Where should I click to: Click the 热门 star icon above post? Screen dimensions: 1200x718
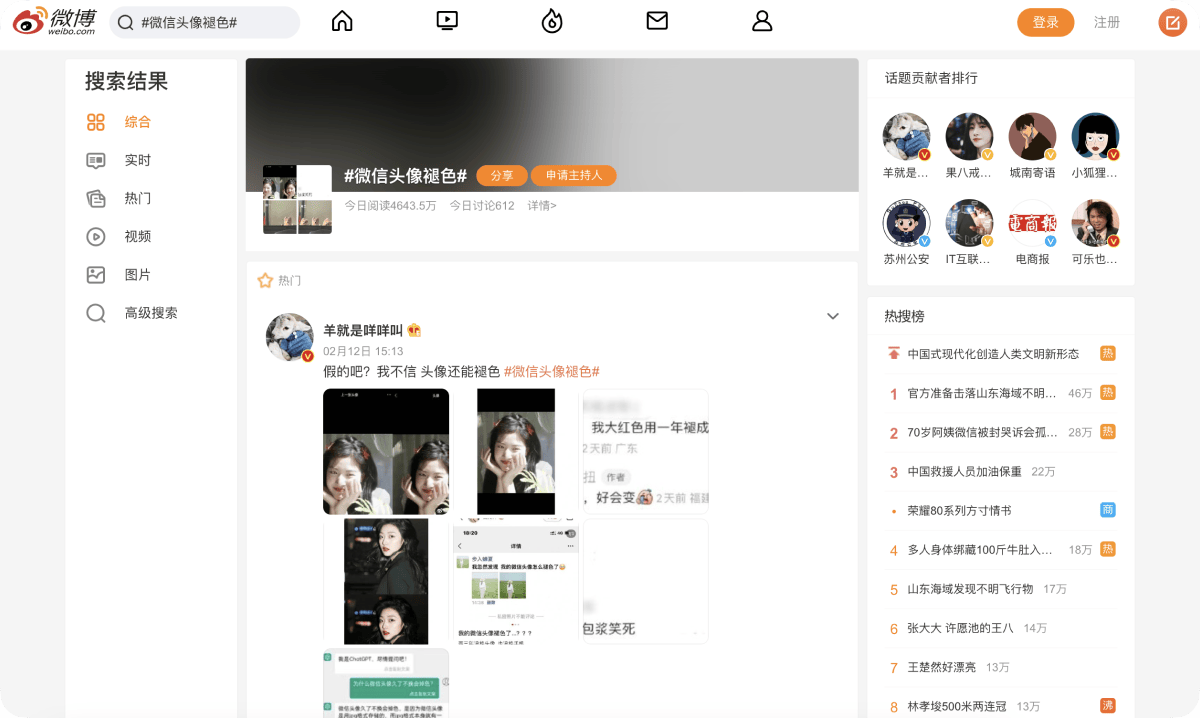pyautogui.click(x=265, y=281)
